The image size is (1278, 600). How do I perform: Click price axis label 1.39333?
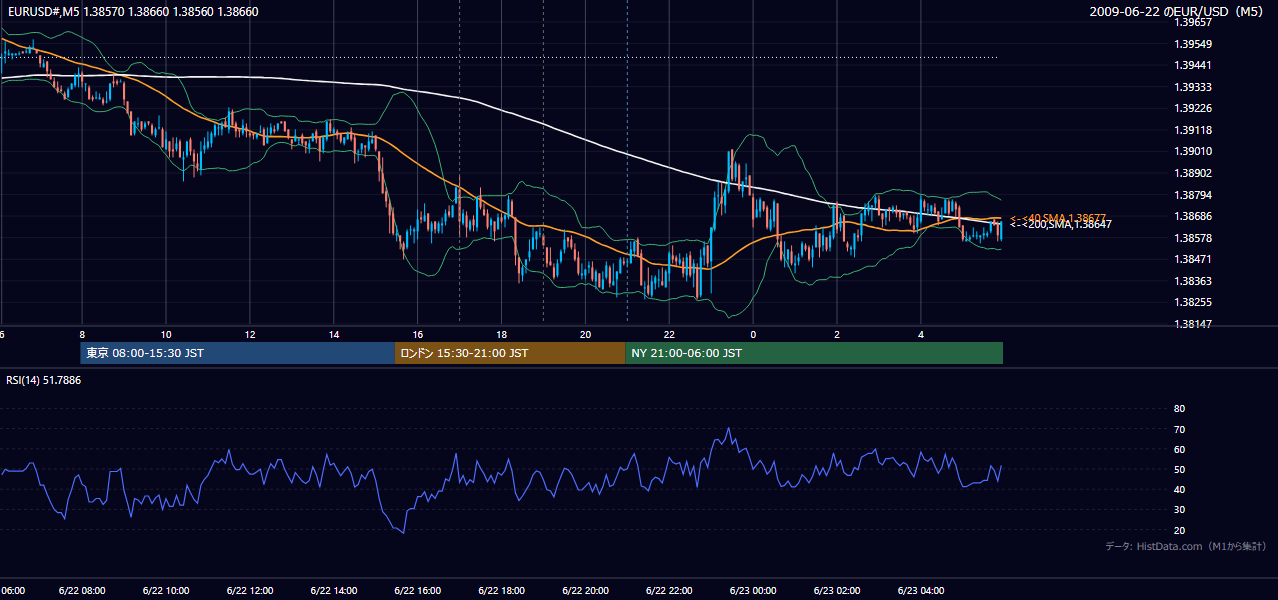click(x=1192, y=88)
